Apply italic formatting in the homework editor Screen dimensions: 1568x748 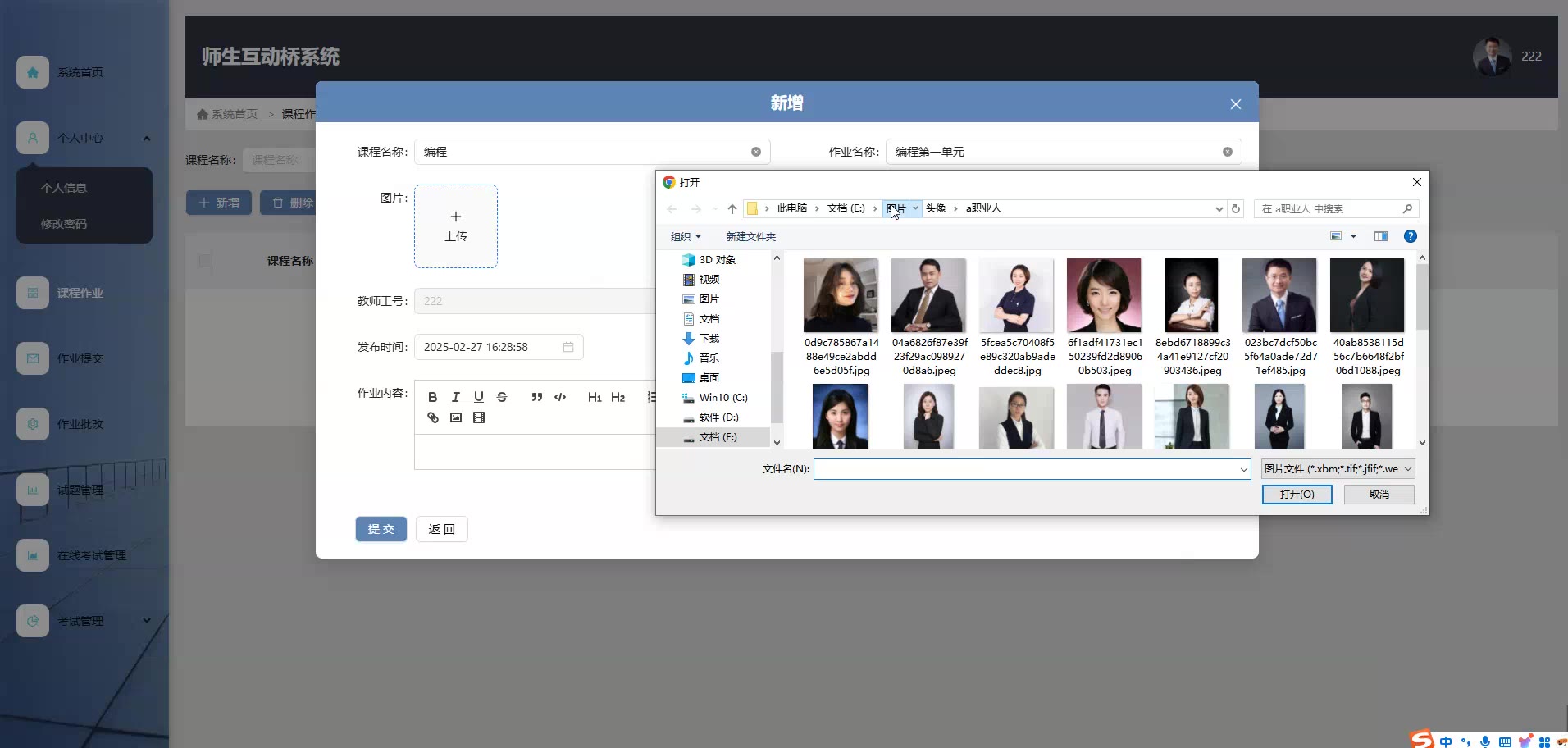click(x=456, y=397)
